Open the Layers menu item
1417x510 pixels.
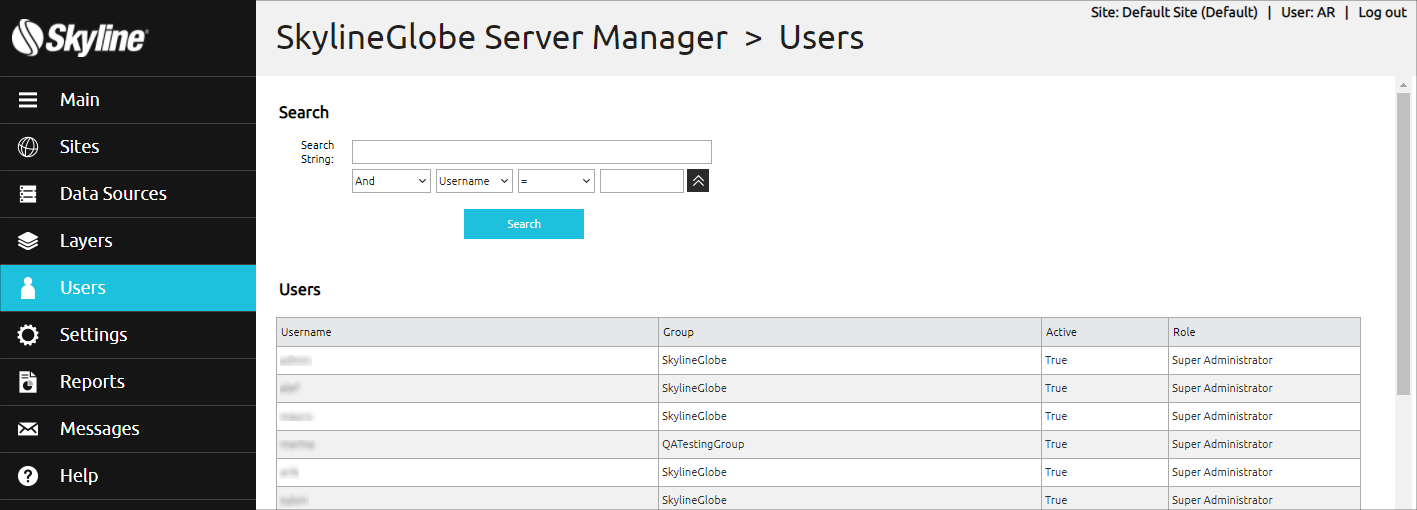point(128,241)
